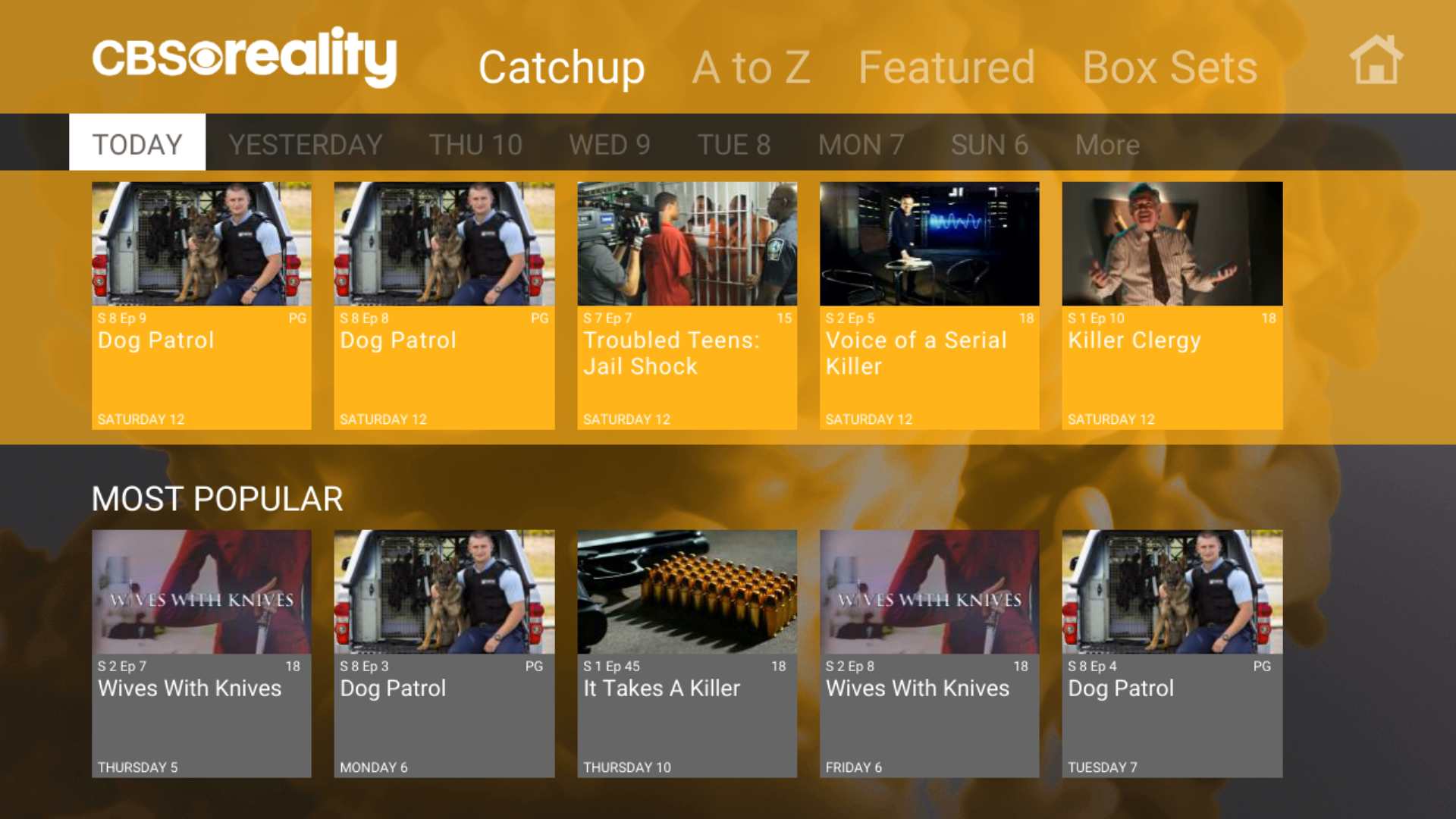The width and height of the screenshot is (1456, 819).
Task: Click the CBS Reality logo
Action: pyautogui.click(x=244, y=58)
